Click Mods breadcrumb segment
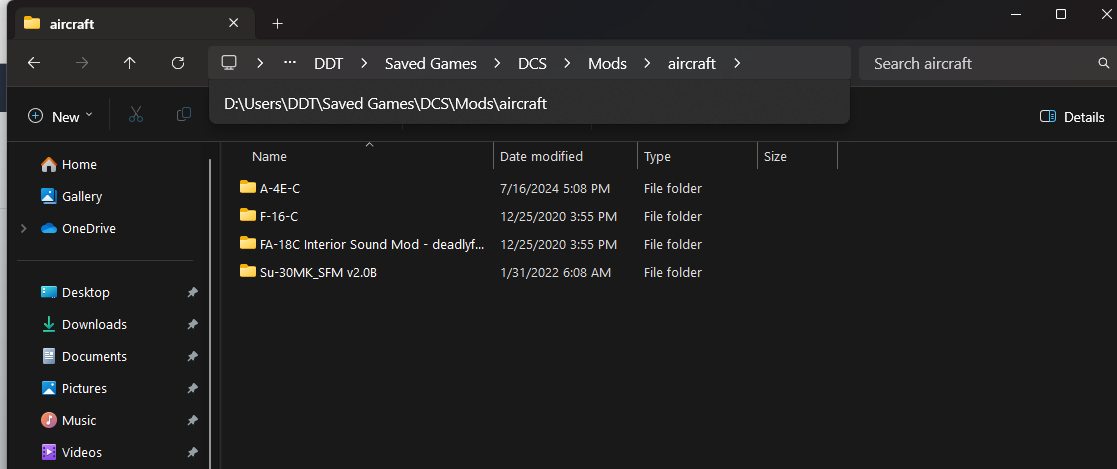Image resolution: width=1117 pixels, height=469 pixels. 608,63
